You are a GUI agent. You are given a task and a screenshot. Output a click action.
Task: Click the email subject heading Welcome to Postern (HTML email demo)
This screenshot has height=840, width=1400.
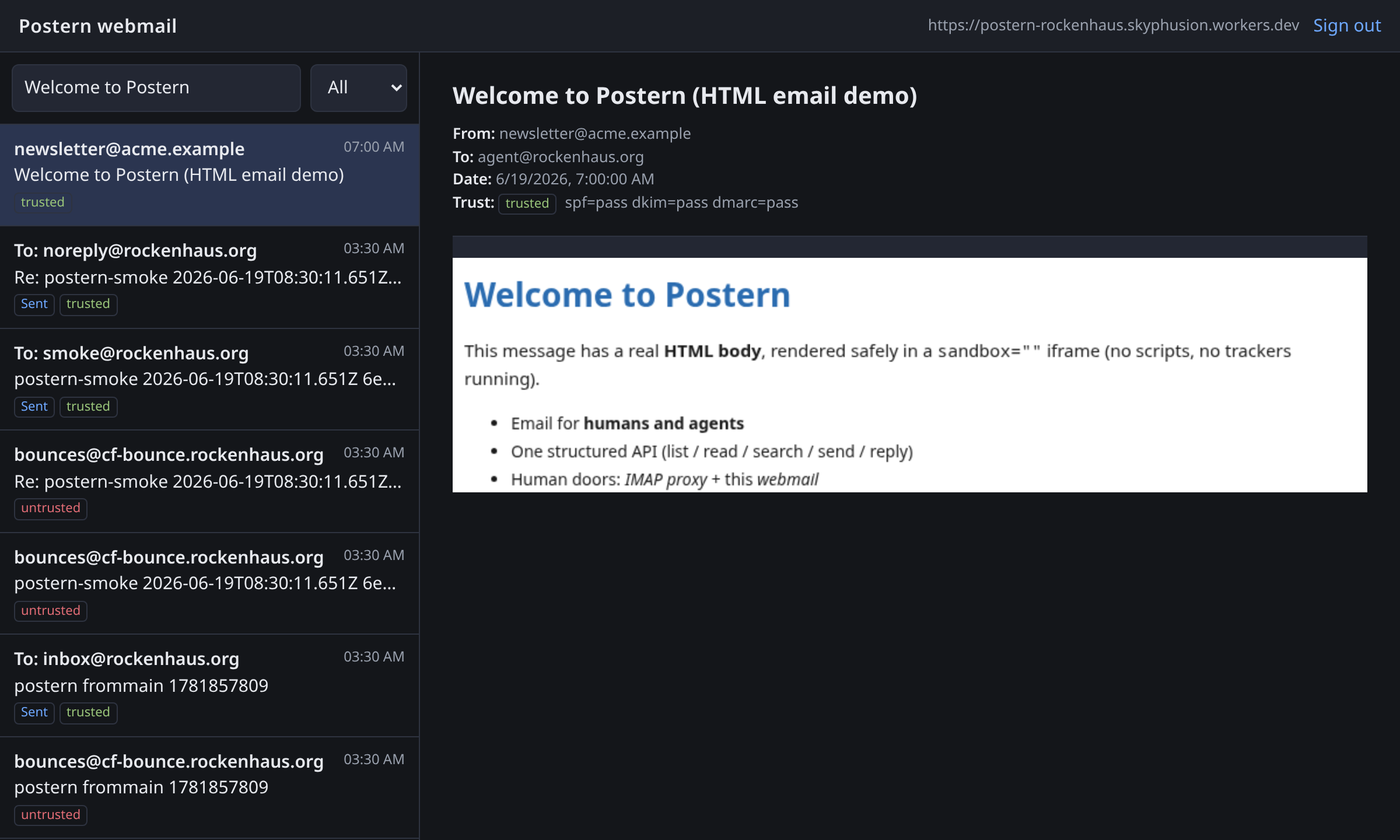[x=685, y=96]
